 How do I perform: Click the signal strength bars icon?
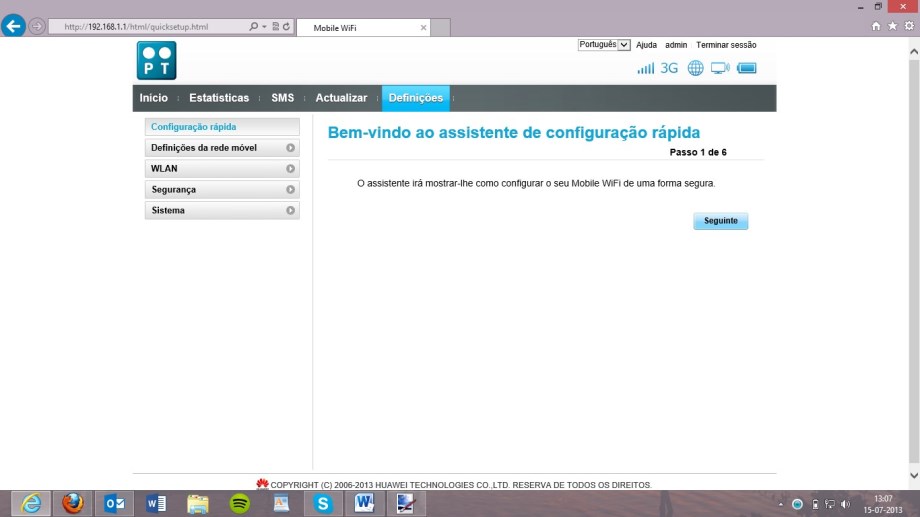click(645, 68)
